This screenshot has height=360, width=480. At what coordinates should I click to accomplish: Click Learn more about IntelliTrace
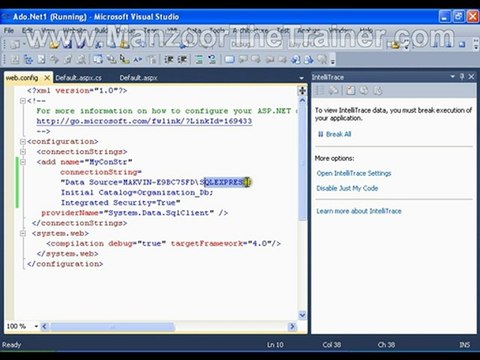point(359,211)
